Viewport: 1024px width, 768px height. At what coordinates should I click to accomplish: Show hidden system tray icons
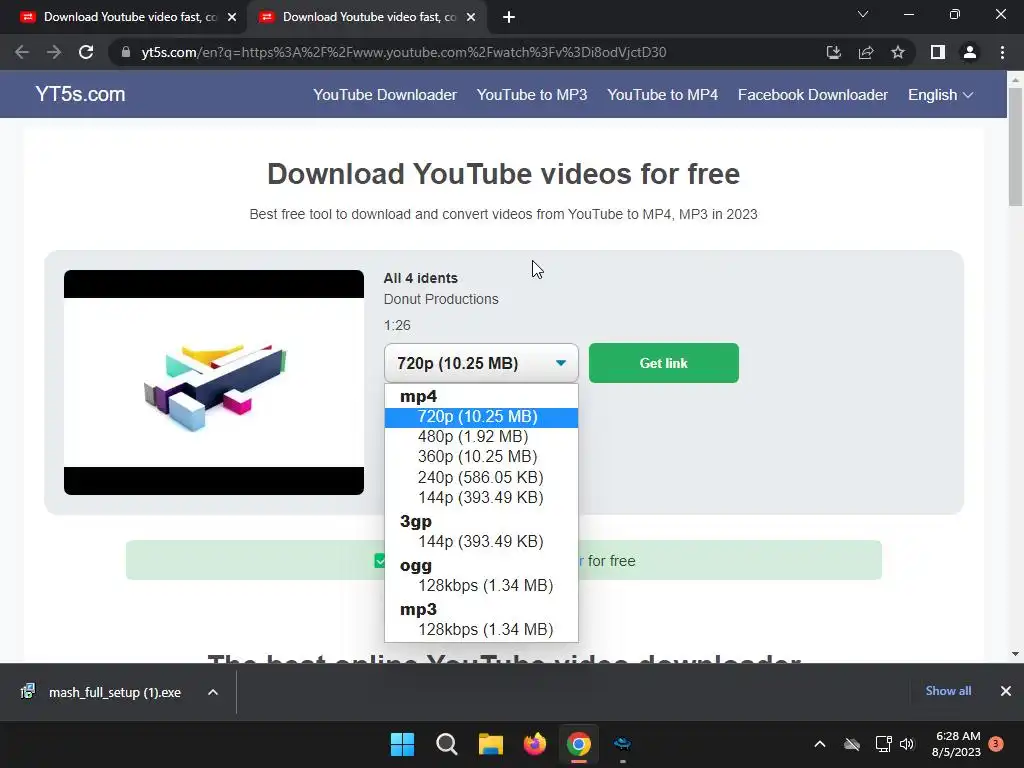[x=820, y=744]
